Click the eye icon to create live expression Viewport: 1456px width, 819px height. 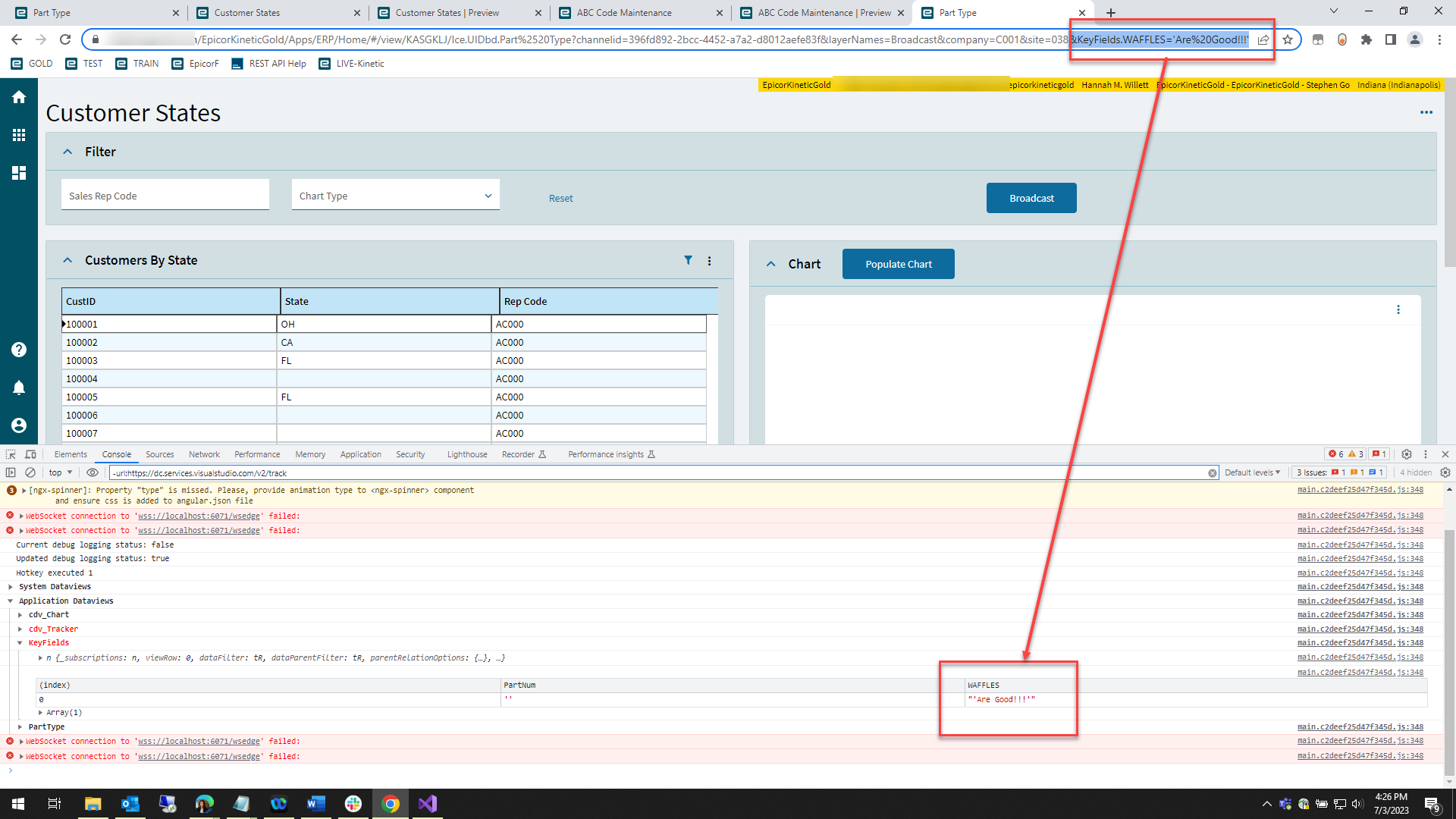click(x=92, y=472)
